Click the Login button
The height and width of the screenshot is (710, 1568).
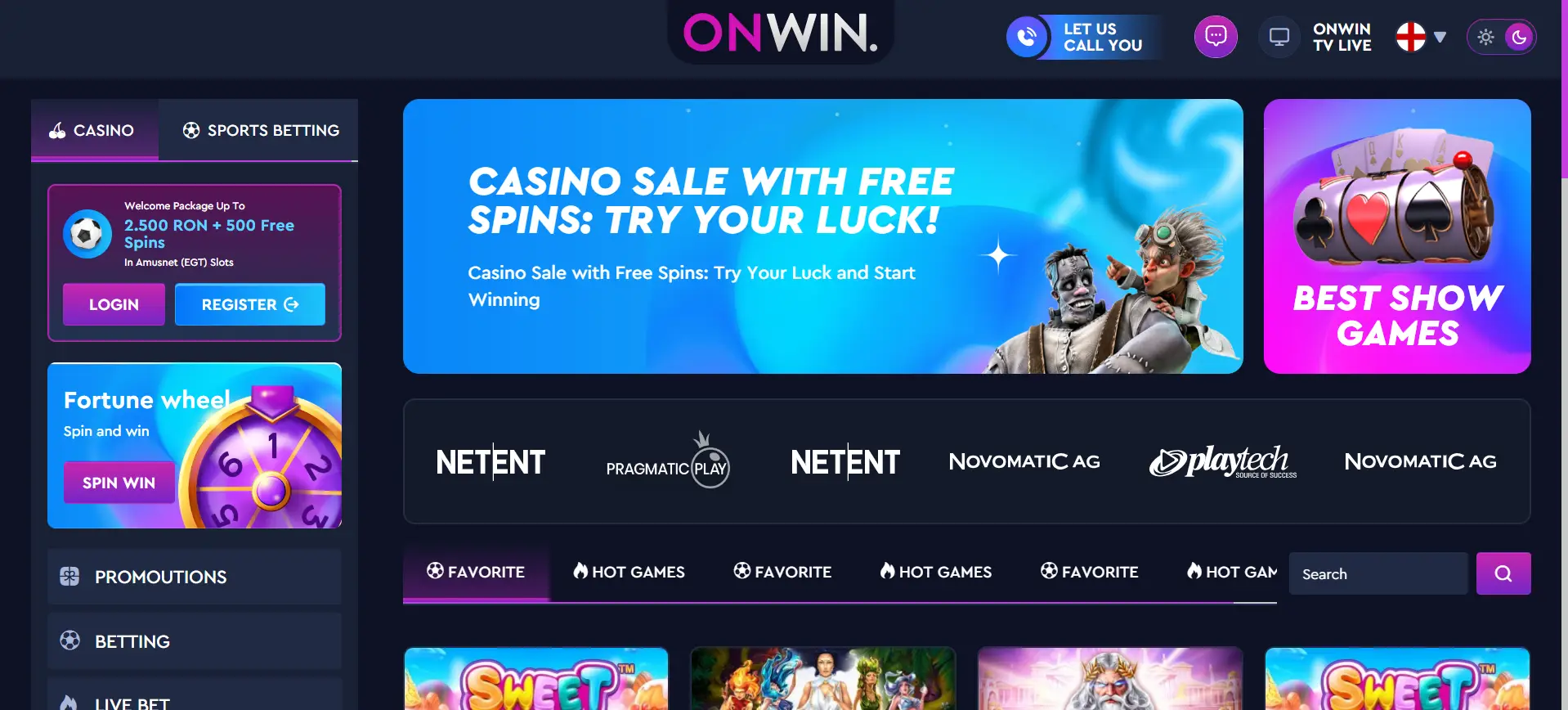point(114,304)
